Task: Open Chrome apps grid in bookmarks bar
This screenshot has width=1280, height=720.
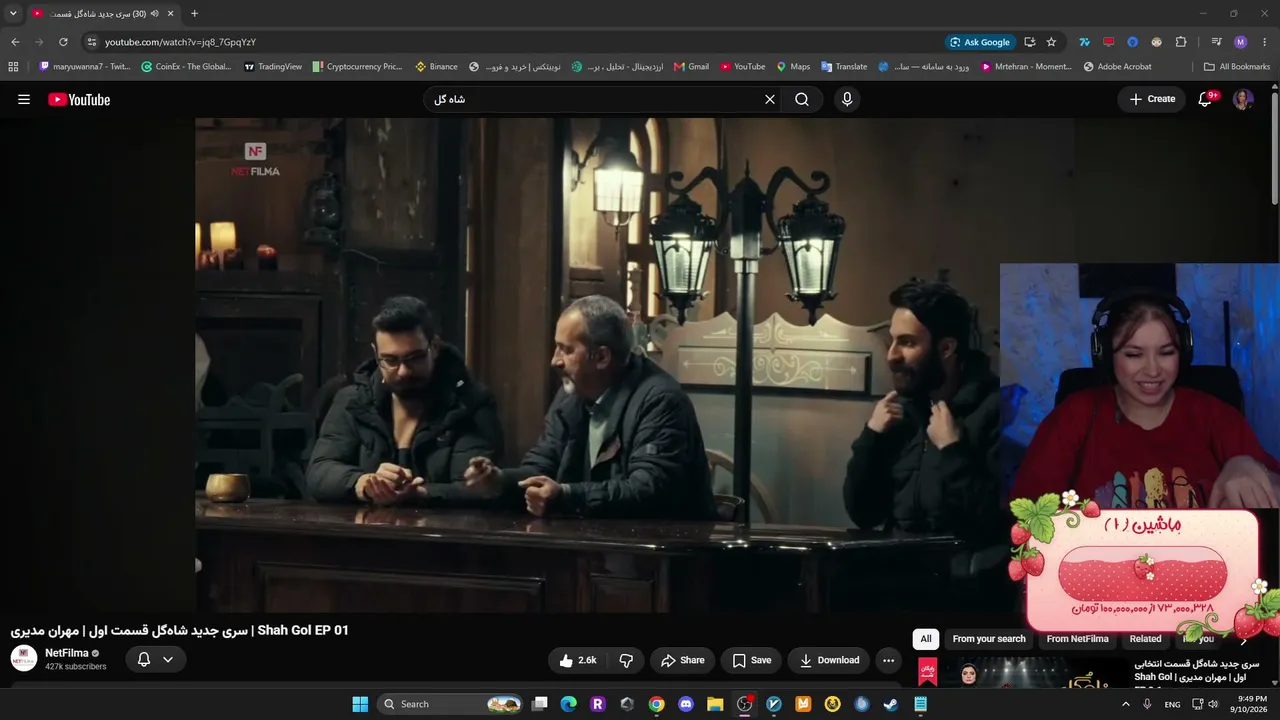Action: pos(13,67)
